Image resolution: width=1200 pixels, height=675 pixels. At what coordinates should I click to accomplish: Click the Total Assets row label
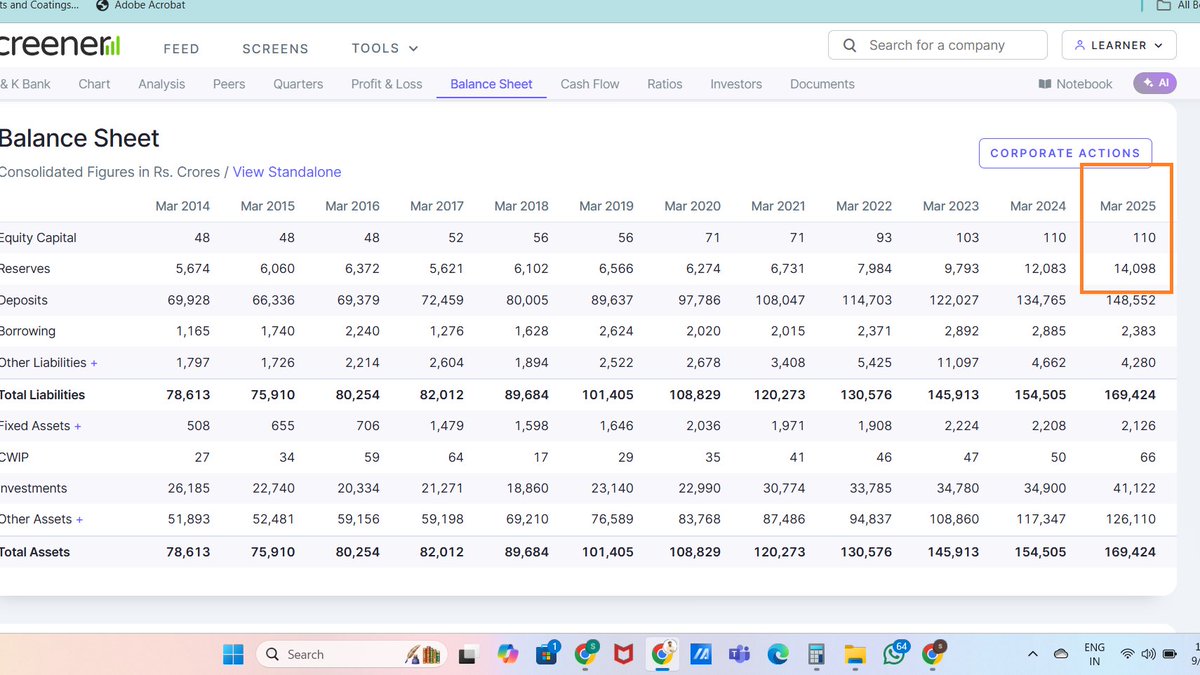tap(35, 552)
